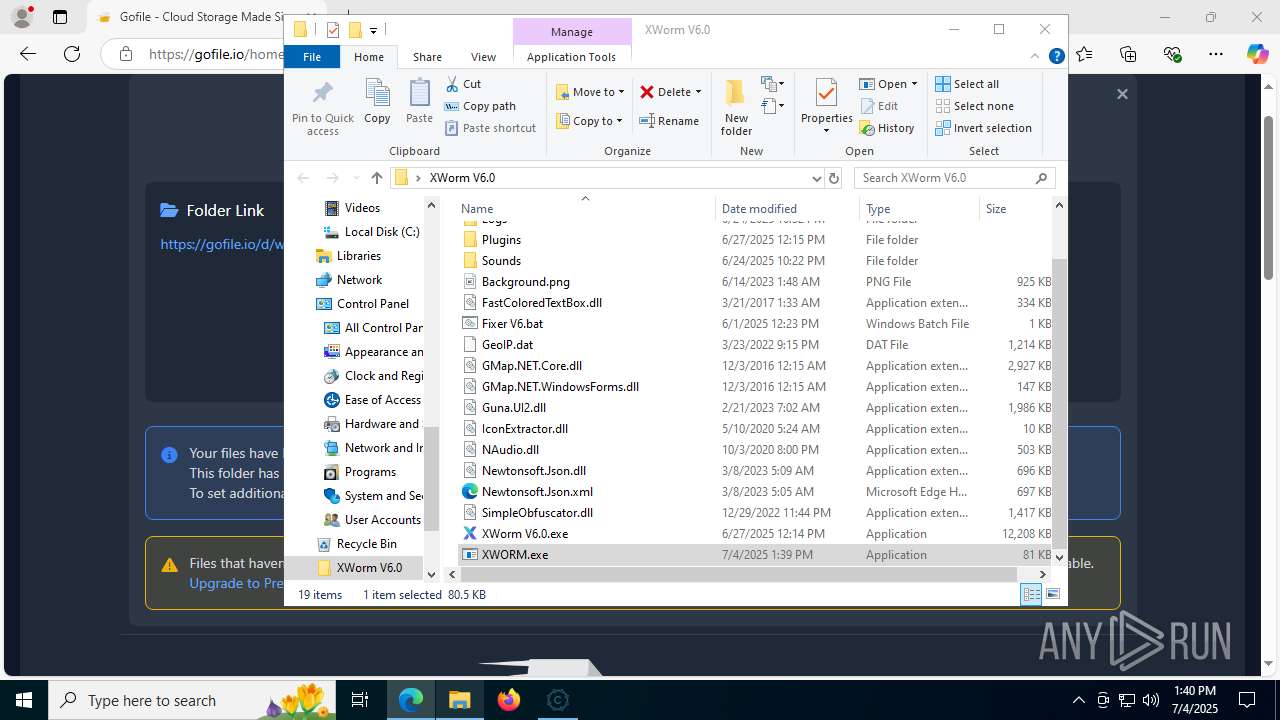Open the gofile.io folder link

[x=222, y=244]
